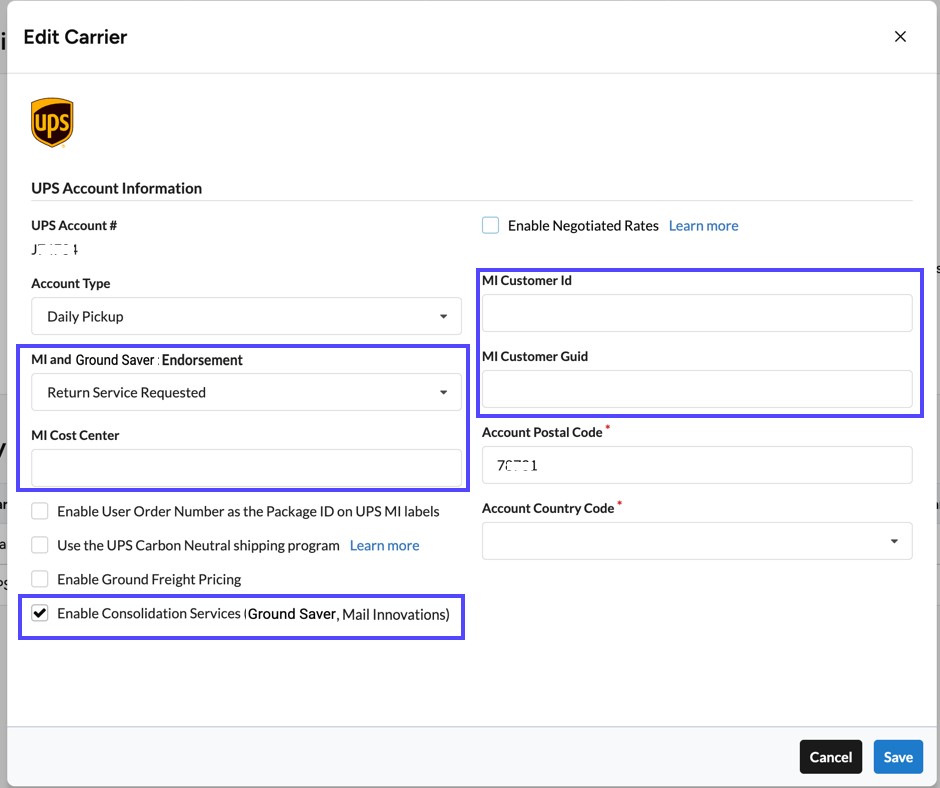Click the MI Customer Id field
940x788 pixels.
pyautogui.click(x=697, y=313)
